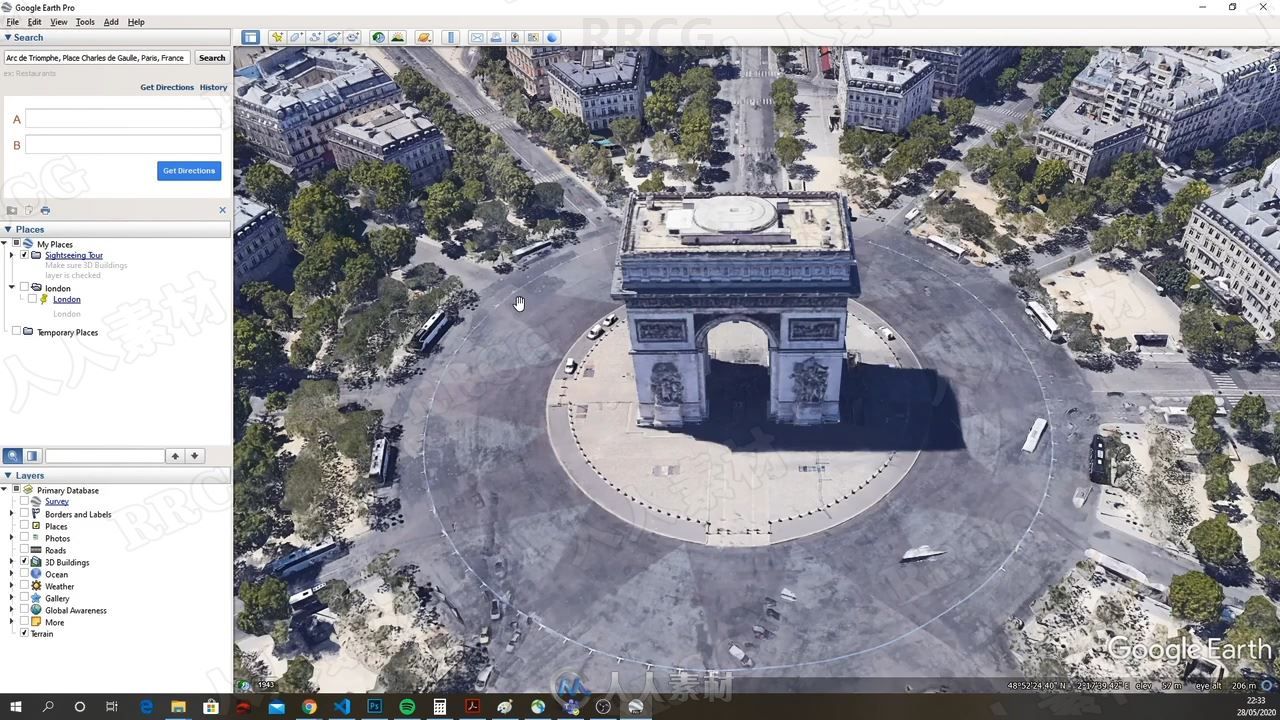The image size is (1280, 720).
Task: Collapse the london folder arrow
Action: coord(12,288)
